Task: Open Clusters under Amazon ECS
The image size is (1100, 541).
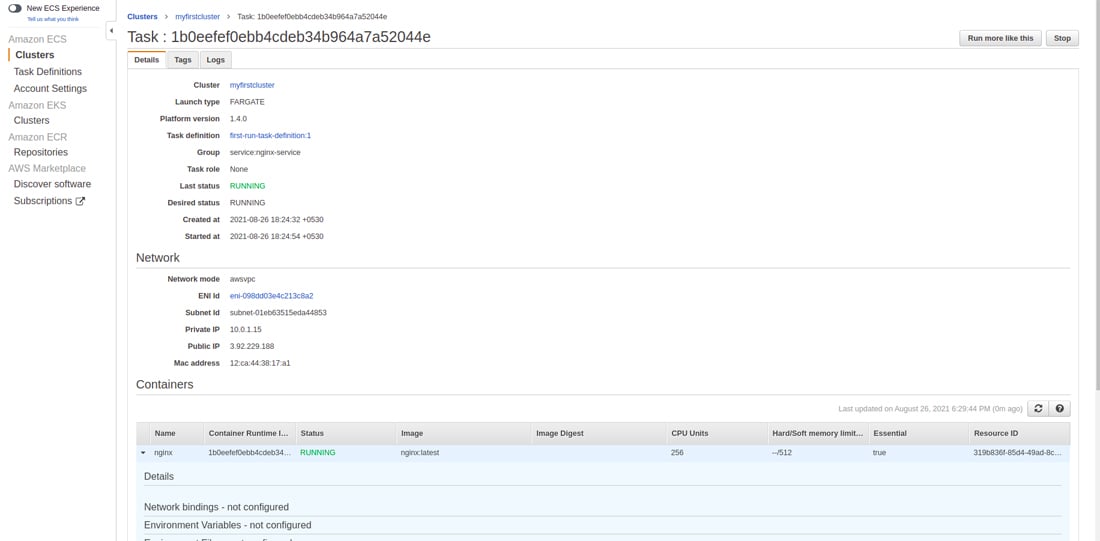Action: click(34, 55)
